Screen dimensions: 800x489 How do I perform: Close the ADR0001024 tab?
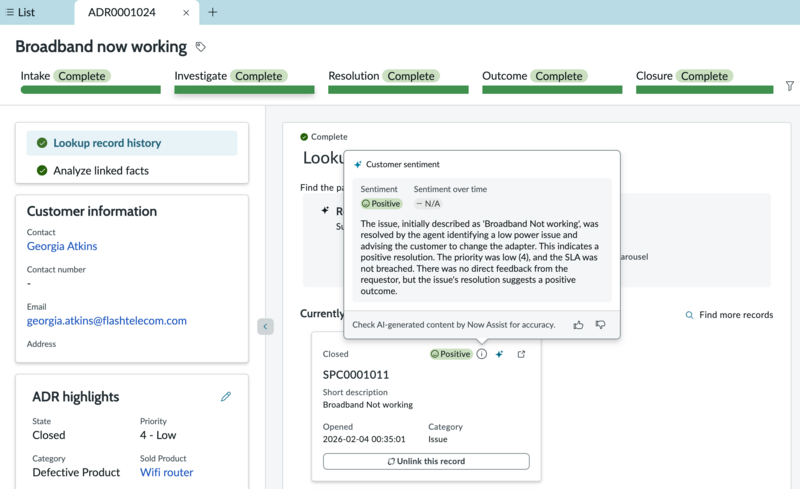click(186, 13)
